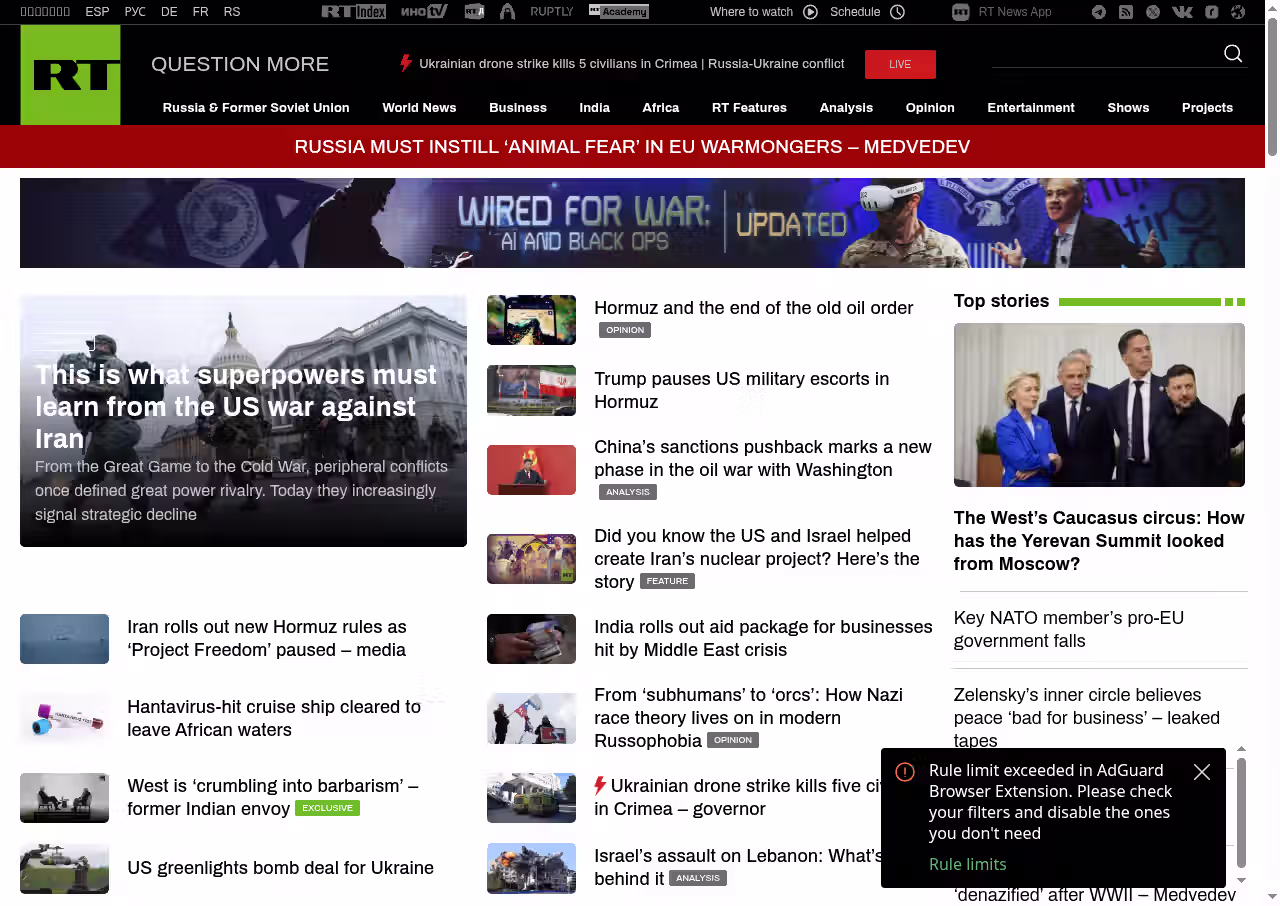Open the Hormuz oil order article thumbnail
This screenshot has height=906, width=1280.
tap(531, 320)
